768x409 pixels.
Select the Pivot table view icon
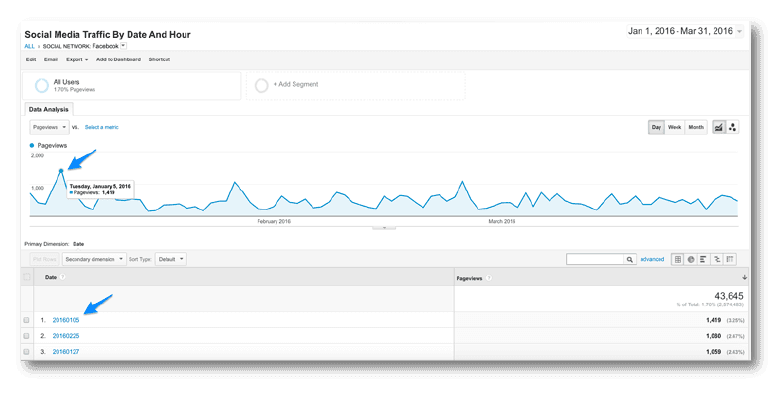tap(730, 260)
